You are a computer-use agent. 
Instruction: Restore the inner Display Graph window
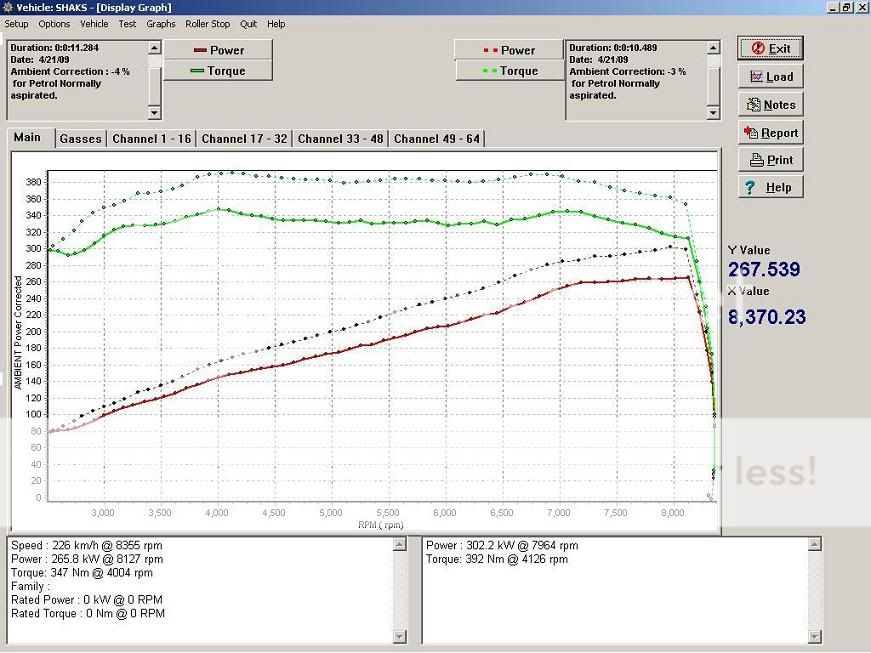pos(846,7)
